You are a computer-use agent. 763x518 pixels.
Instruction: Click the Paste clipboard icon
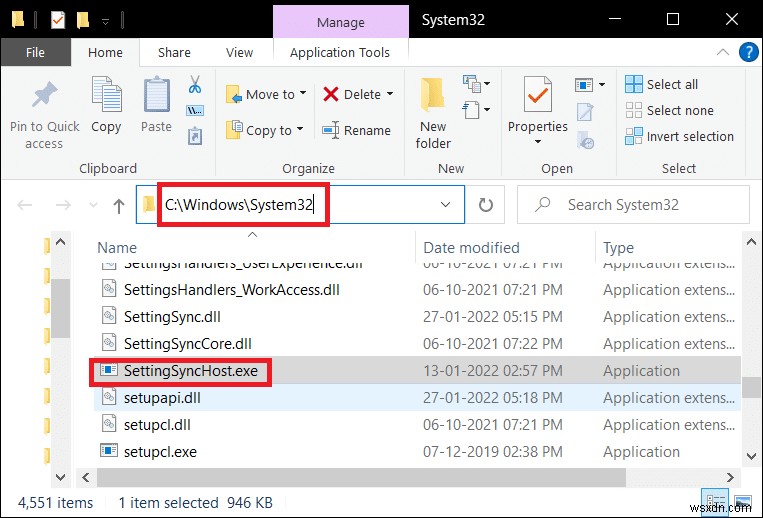[156, 97]
